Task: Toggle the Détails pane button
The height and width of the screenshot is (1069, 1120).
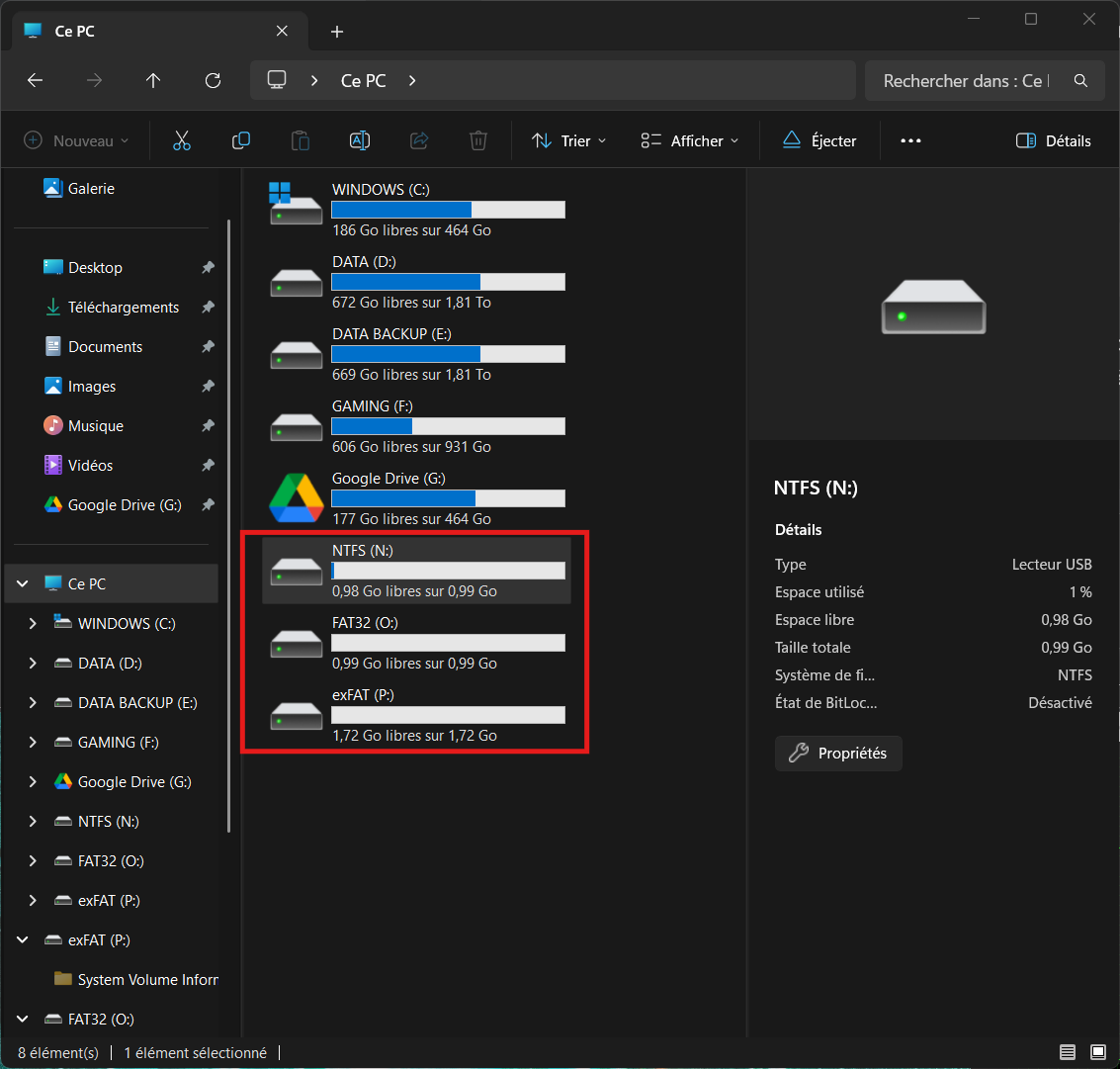Action: click(1054, 140)
